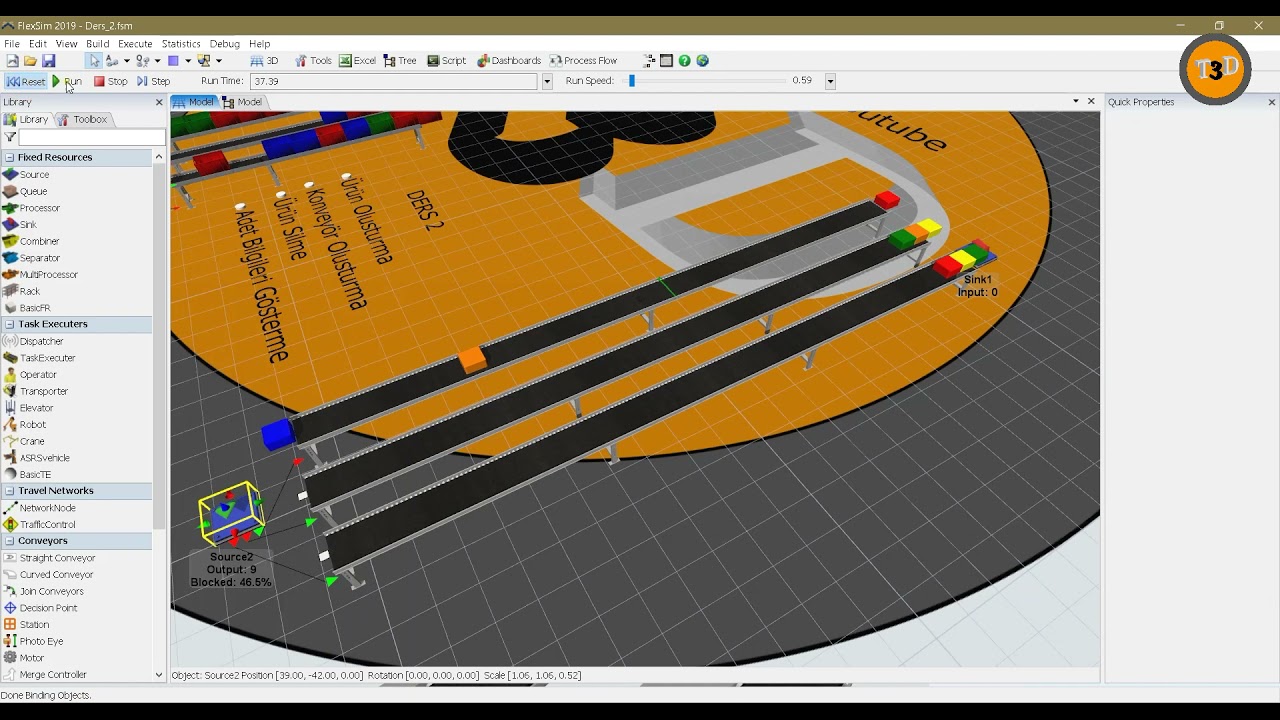Stop the simulation
Screen dimensions: 1280x720
111,81
